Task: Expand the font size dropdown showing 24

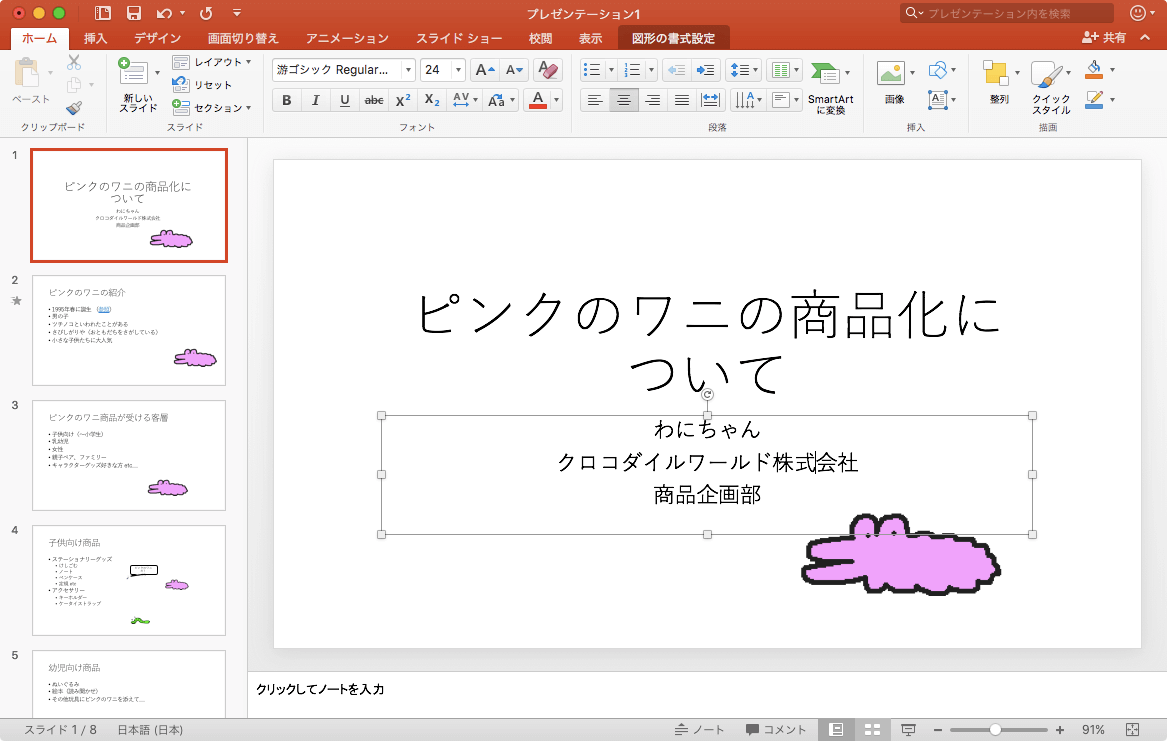Action: 458,70
